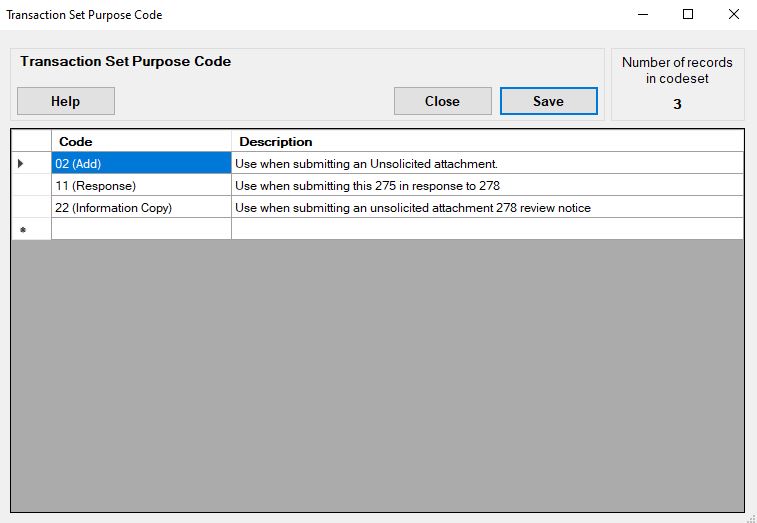757x523 pixels.
Task: Select the 02 (Add) code cell
Action: click(x=141, y=163)
